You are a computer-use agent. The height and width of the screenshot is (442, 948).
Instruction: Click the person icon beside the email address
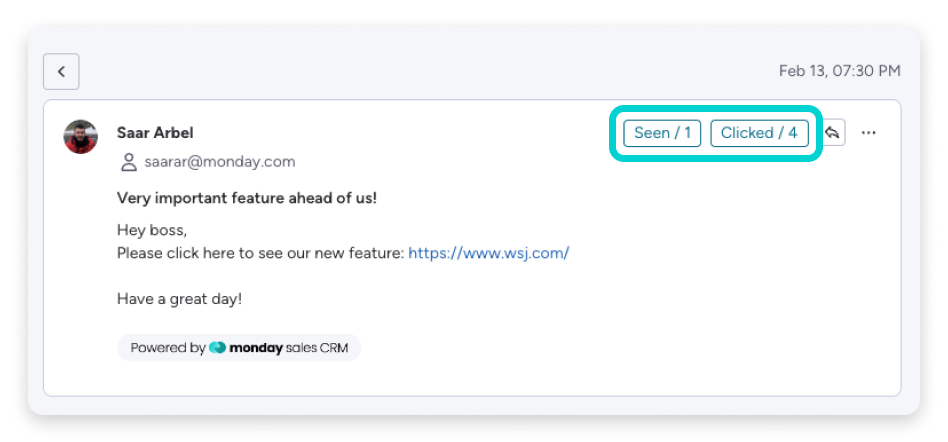128,162
